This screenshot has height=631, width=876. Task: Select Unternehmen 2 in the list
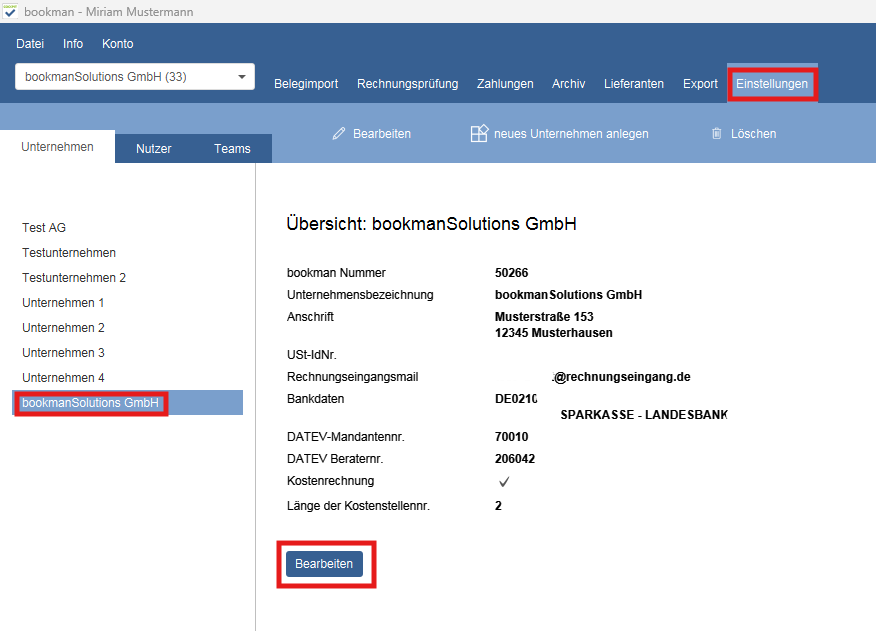point(63,328)
